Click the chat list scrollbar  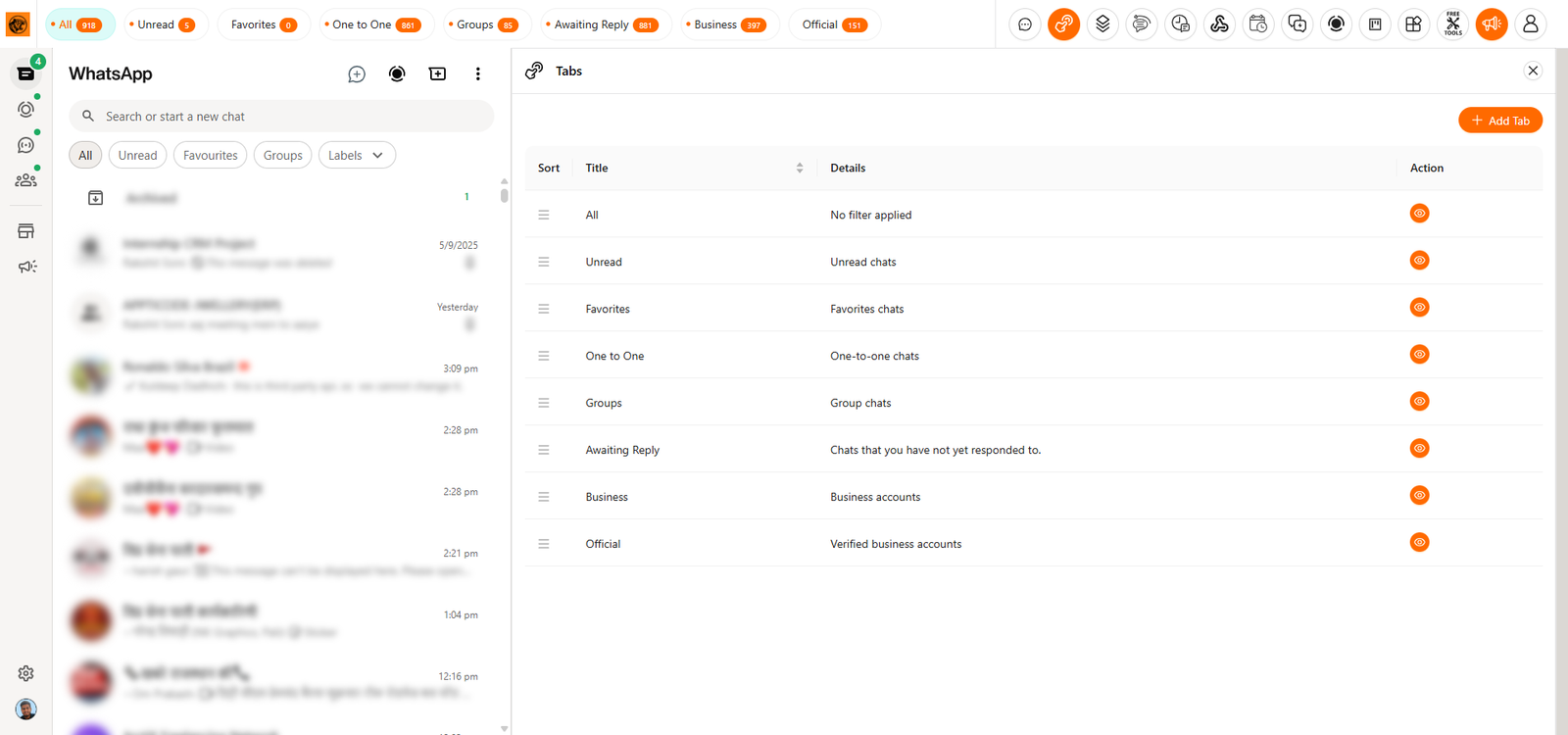coord(505,194)
